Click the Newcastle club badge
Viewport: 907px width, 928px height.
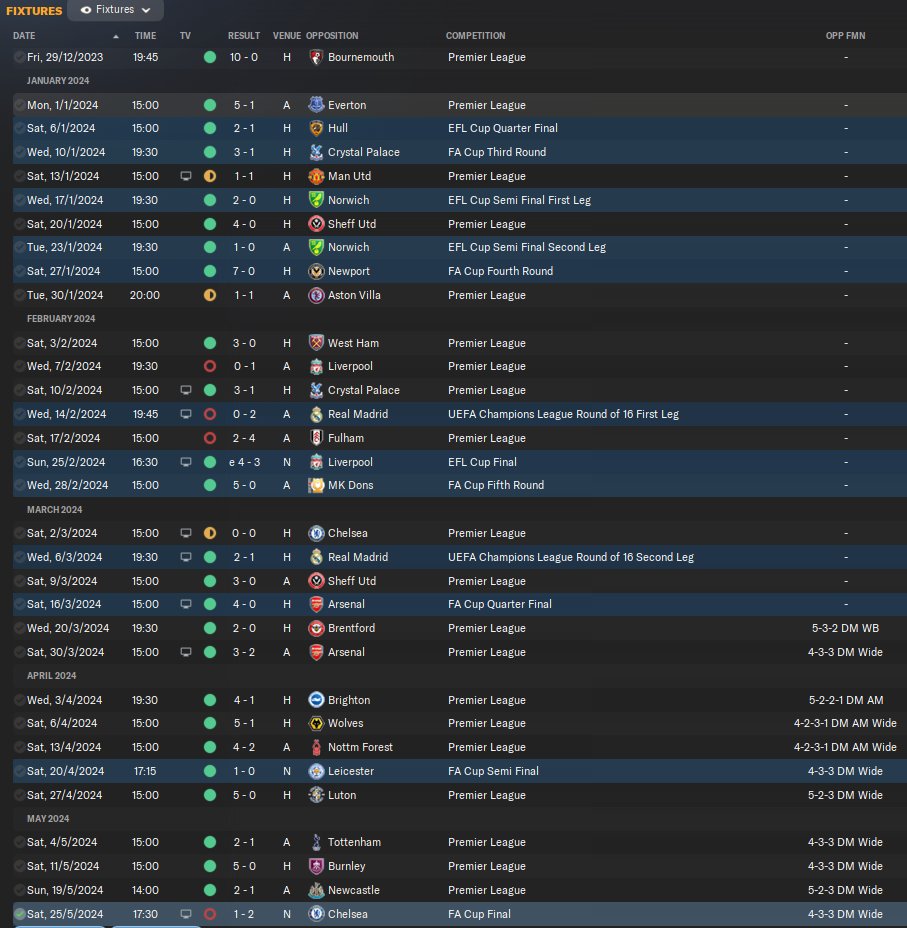pos(317,890)
